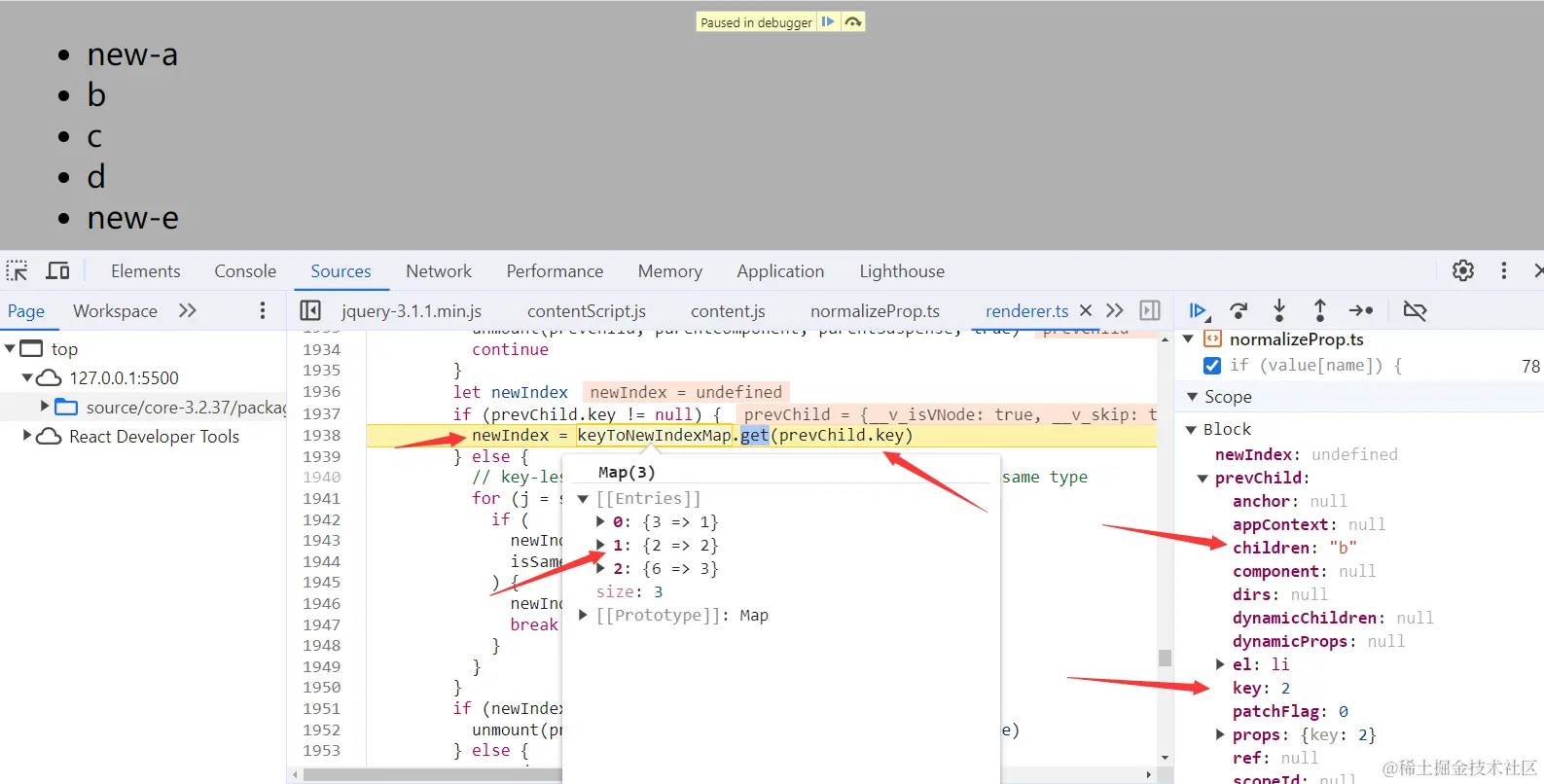Select the Sources tab

341,271
